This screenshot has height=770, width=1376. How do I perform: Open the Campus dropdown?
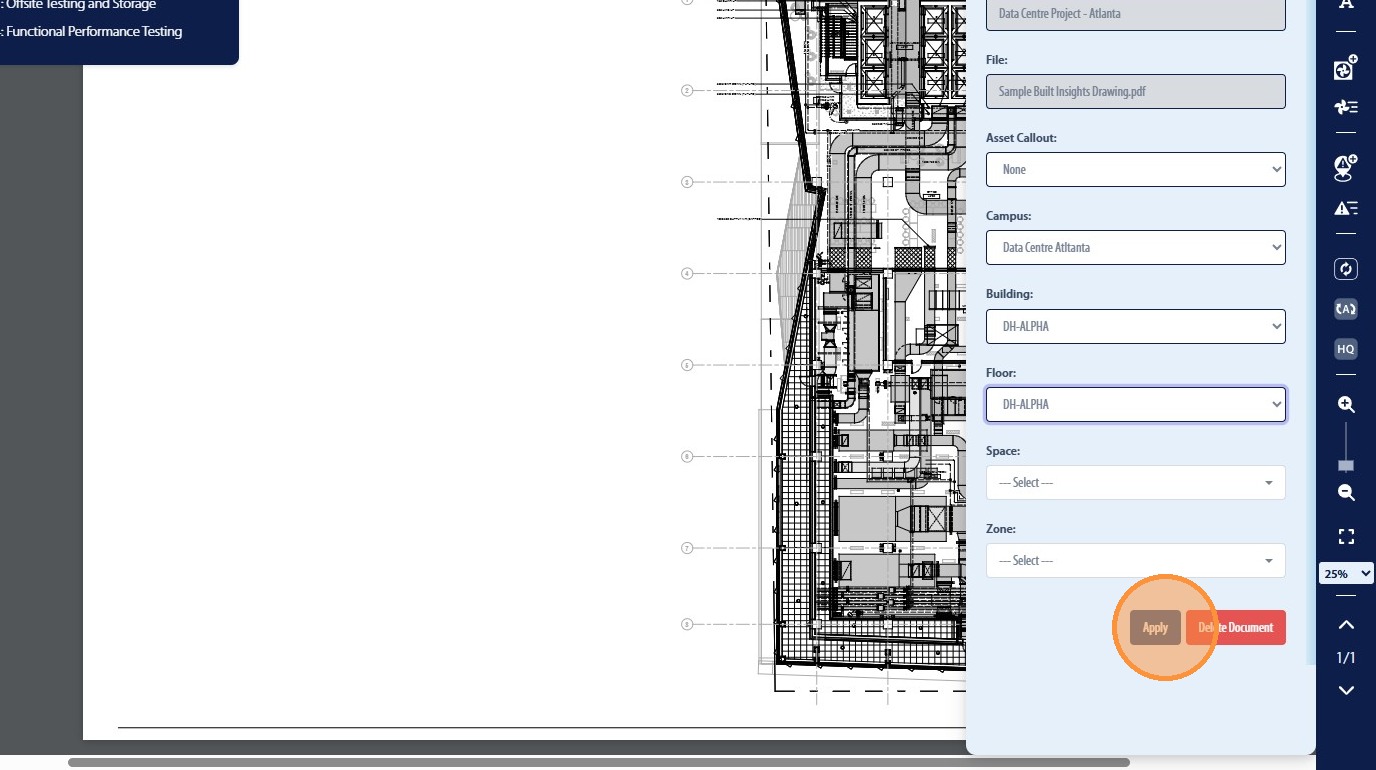tap(1136, 247)
